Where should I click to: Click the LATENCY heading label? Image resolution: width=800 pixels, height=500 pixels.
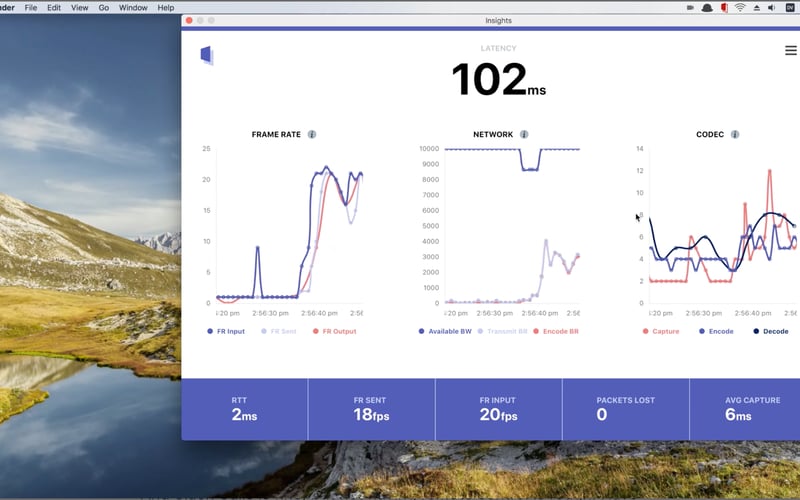pyautogui.click(x=498, y=48)
